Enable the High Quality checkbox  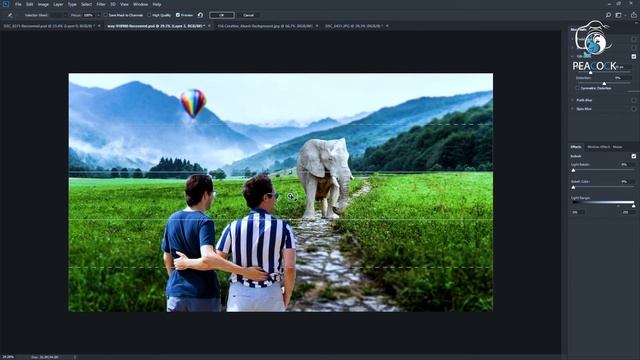[x=149, y=15]
